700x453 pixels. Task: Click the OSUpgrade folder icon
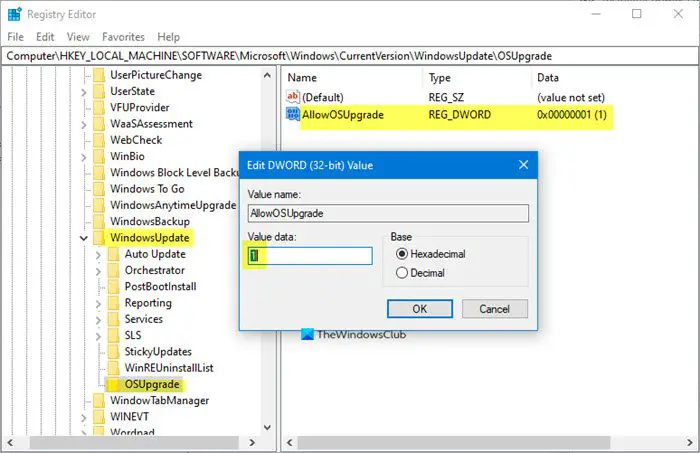(x=113, y=385)
